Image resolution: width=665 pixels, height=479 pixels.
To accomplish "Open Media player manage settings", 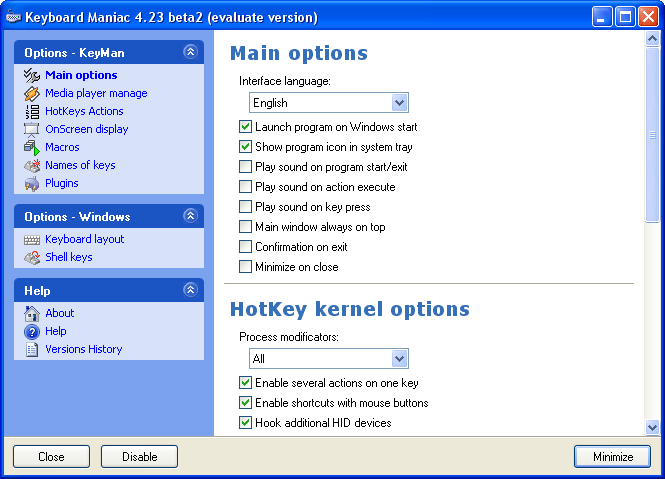I will tap(96, 93).
